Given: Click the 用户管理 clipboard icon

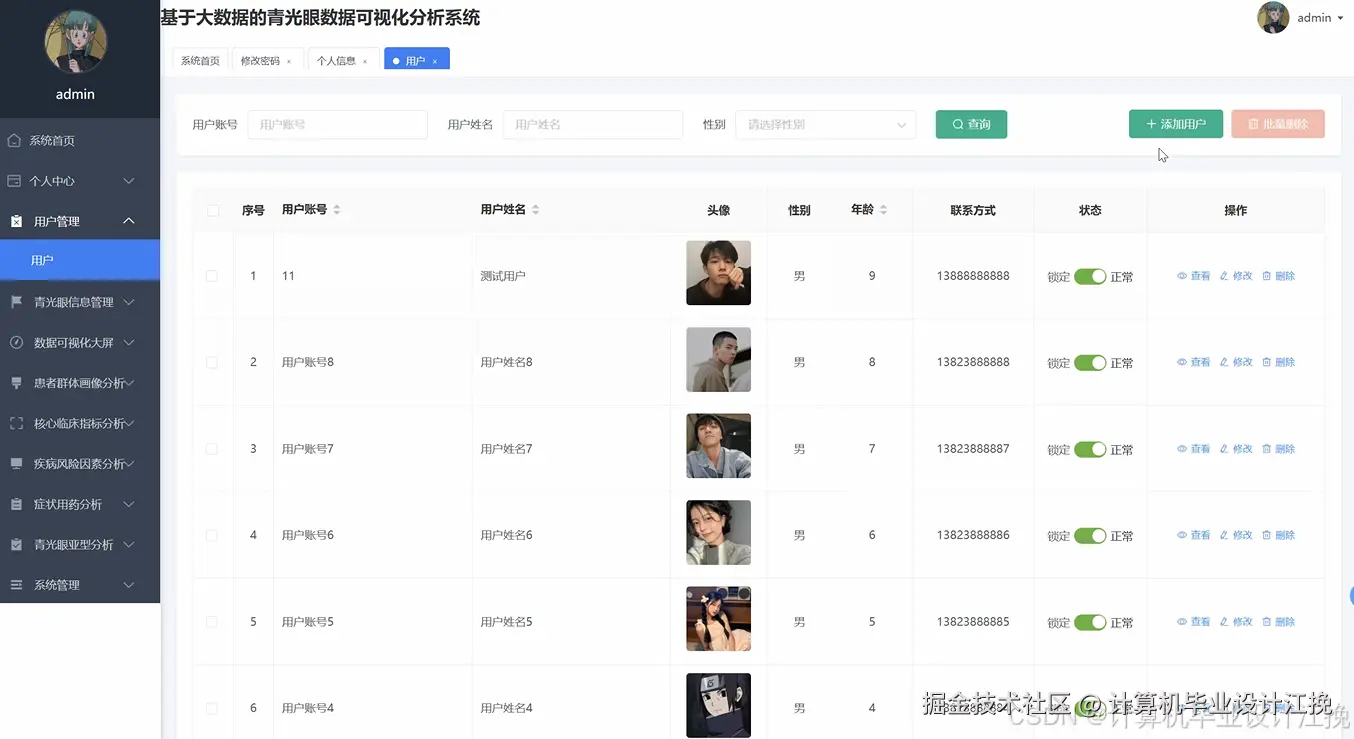Looking at the screenshot, I should pos(16,221).
